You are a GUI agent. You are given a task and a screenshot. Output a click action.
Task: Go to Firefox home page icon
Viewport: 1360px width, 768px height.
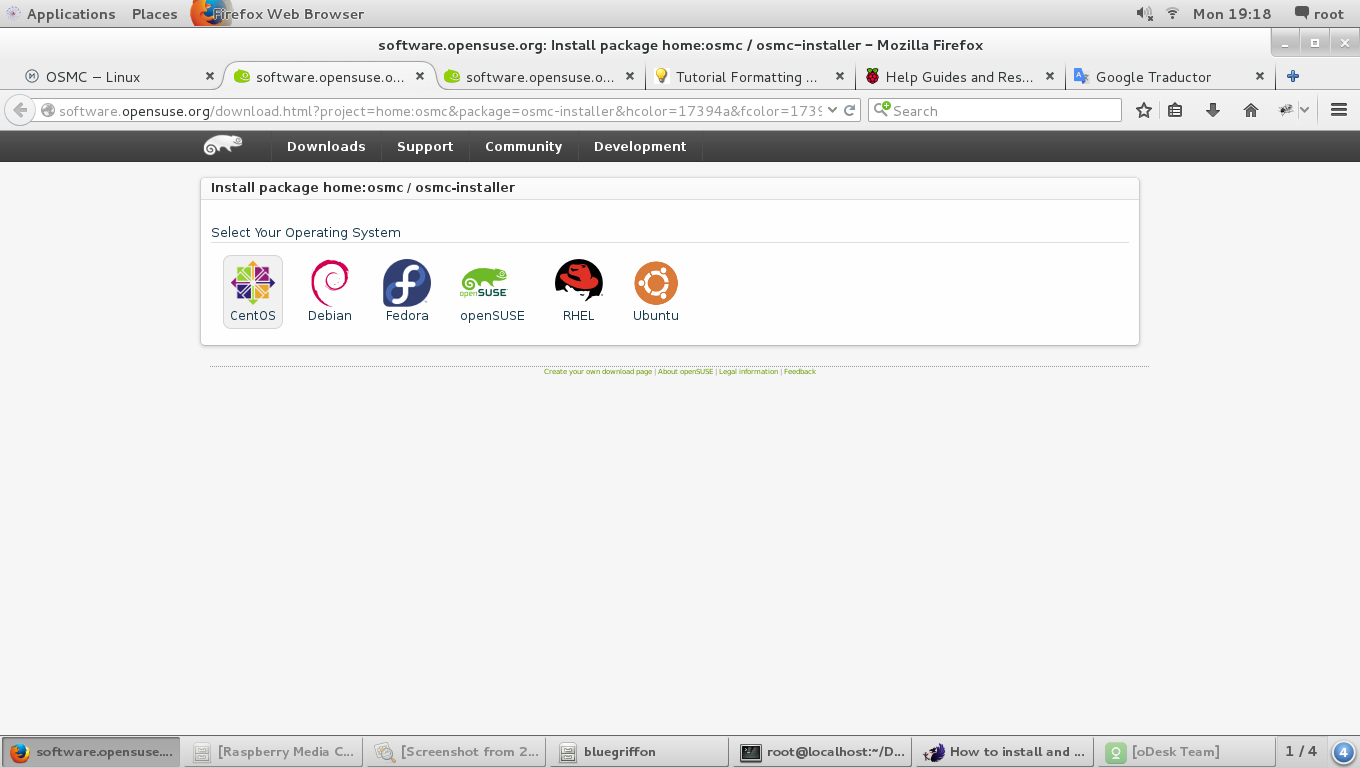1251,110
